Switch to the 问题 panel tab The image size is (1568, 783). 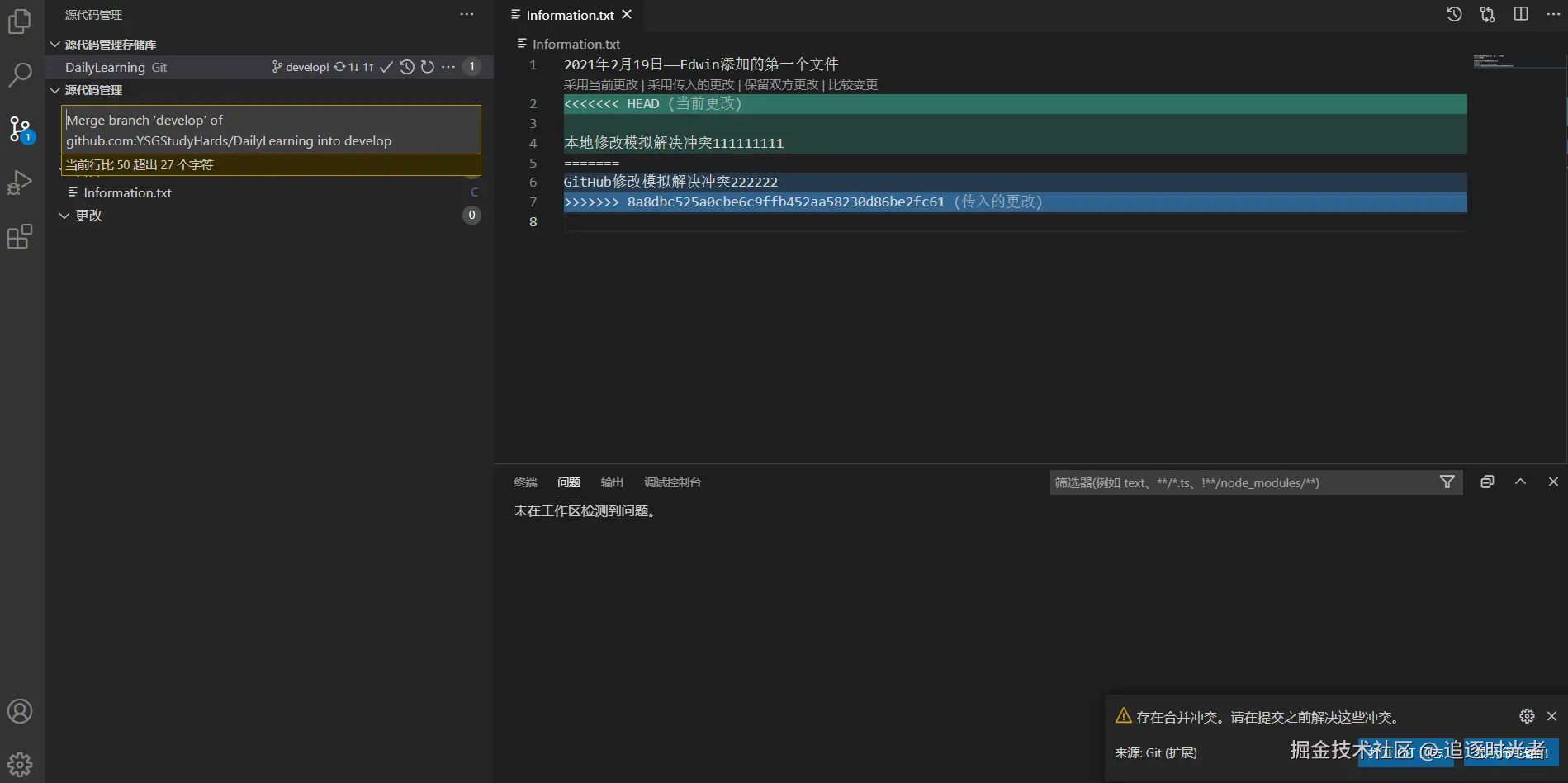tap(569, 482)
